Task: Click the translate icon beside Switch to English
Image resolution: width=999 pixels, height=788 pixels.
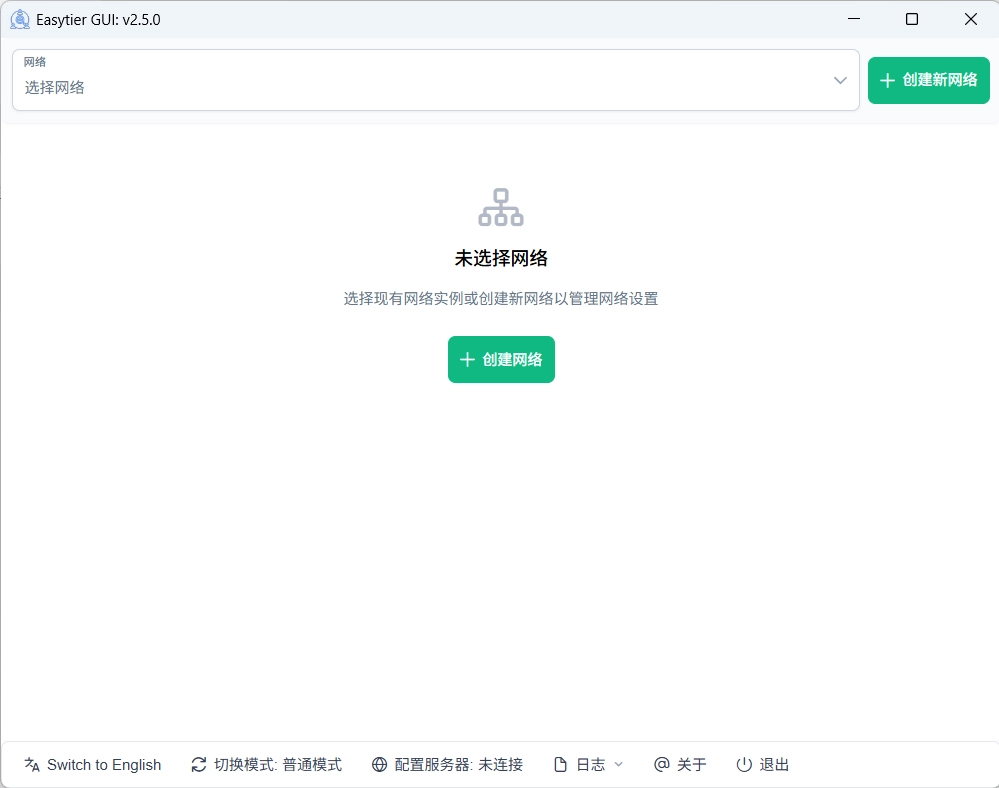Action: click(32, 765)
